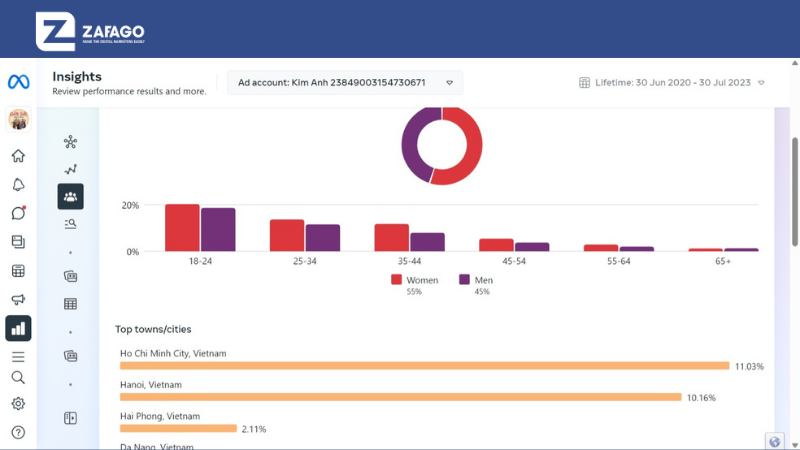
Task: Click the globe icon at bottom right
Action: coord(774,441)
